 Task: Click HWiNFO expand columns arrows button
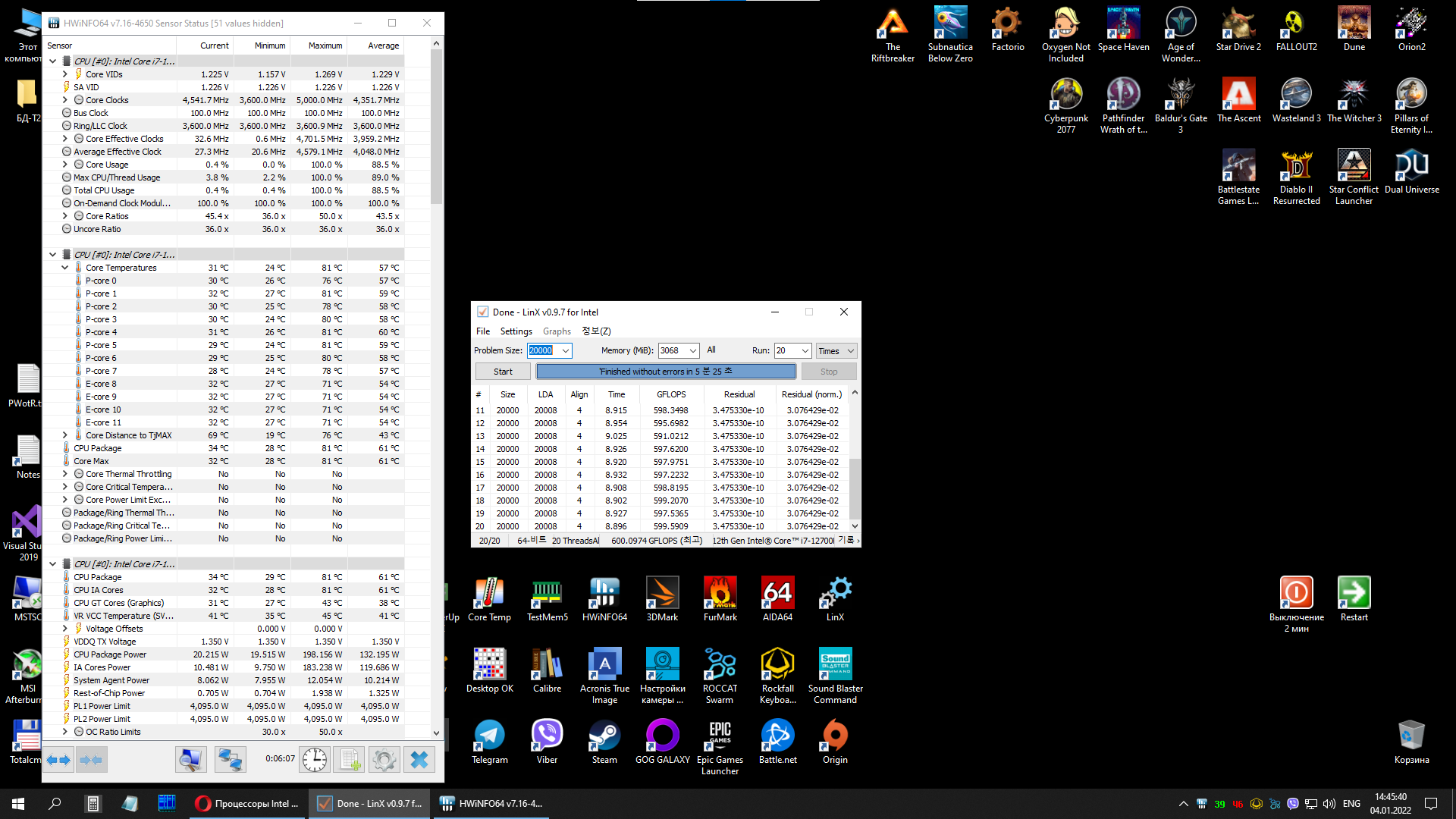(58, 759)
